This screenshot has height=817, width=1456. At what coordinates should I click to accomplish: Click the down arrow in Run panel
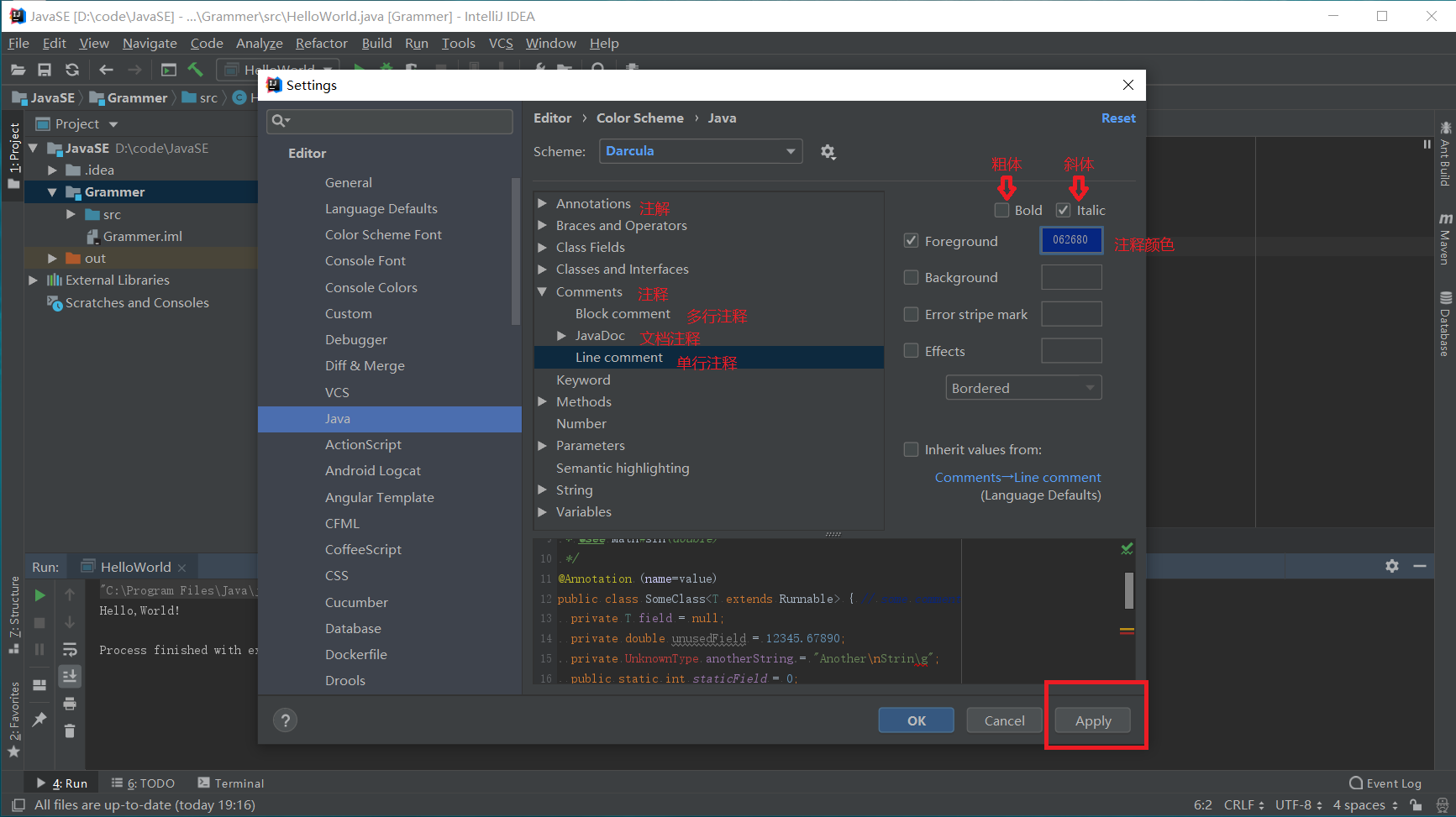click(70, 622)
